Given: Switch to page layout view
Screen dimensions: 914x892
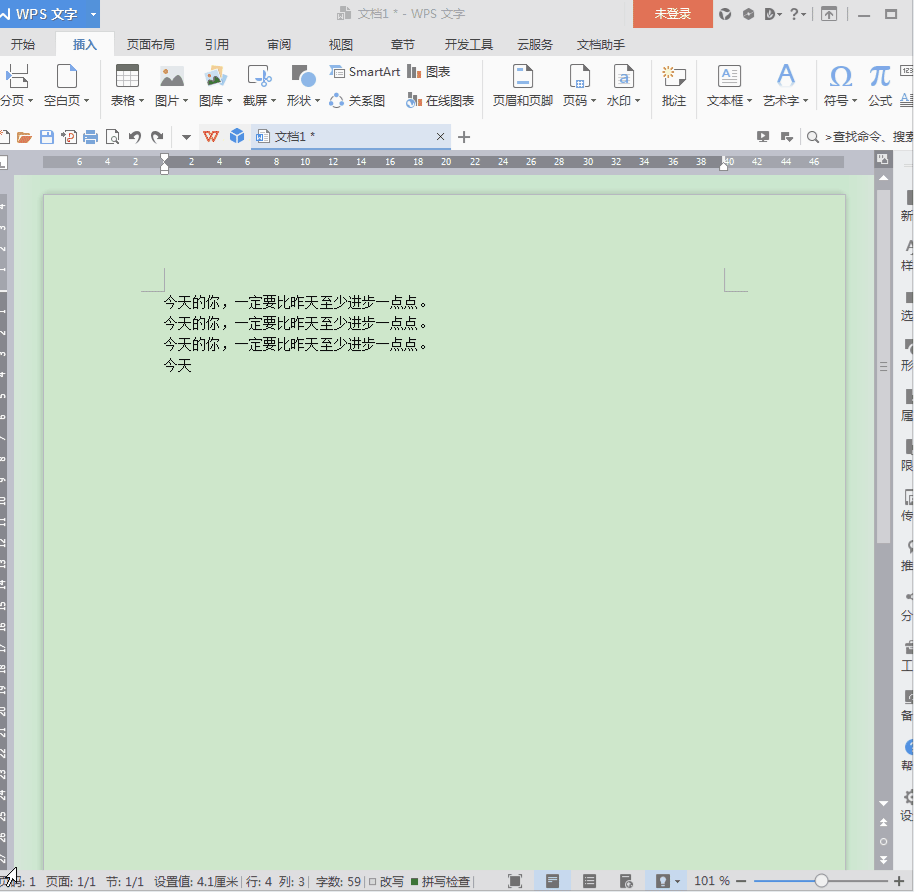Looking at the screenshot, I should (552, 881).
